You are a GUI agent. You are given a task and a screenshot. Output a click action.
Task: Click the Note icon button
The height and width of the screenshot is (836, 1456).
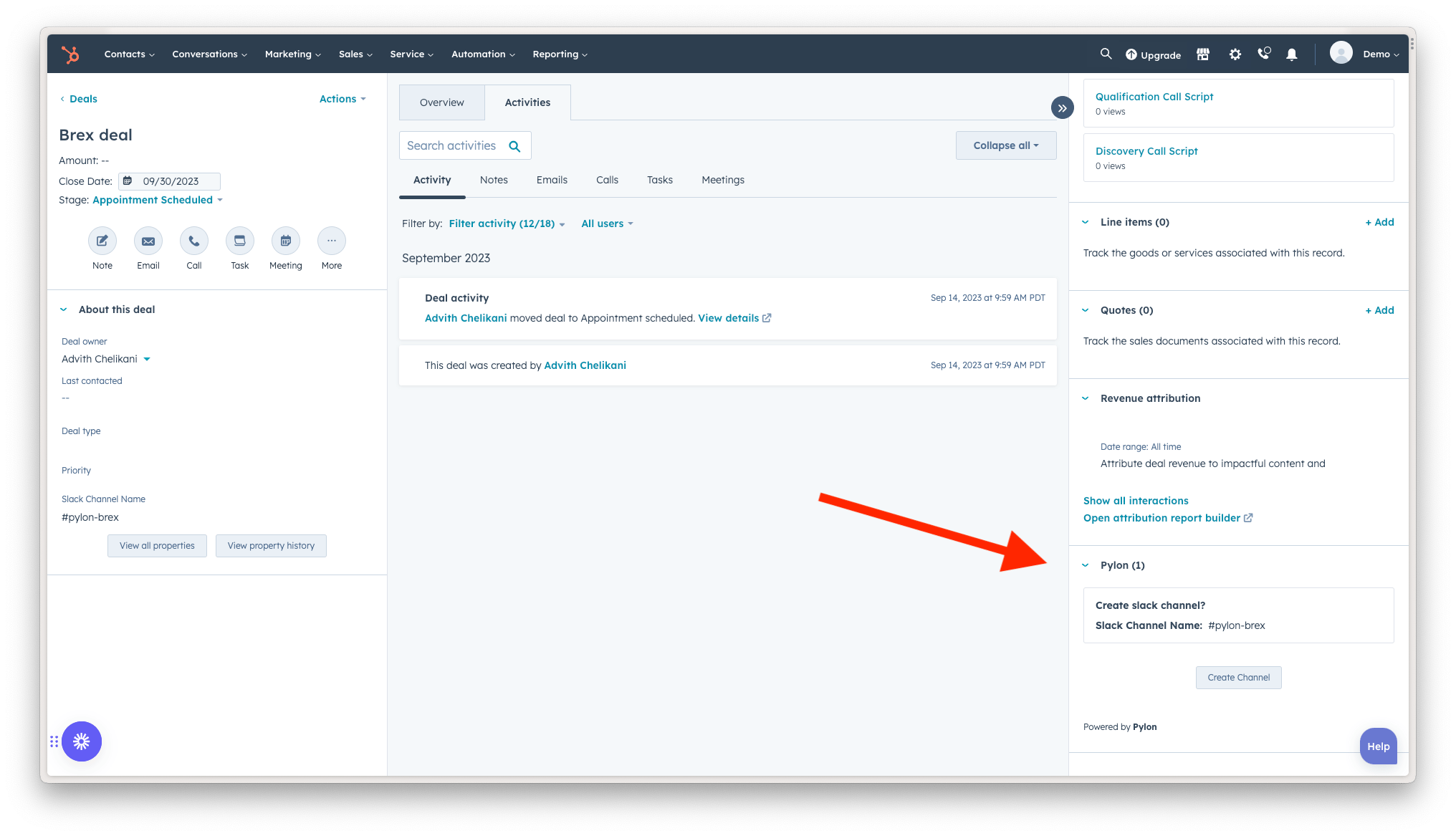coord(102,241)
